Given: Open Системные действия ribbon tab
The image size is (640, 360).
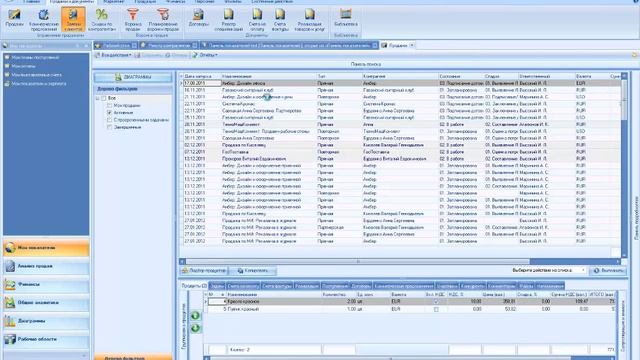Looking at the screenshot, I should coord(272,2).
